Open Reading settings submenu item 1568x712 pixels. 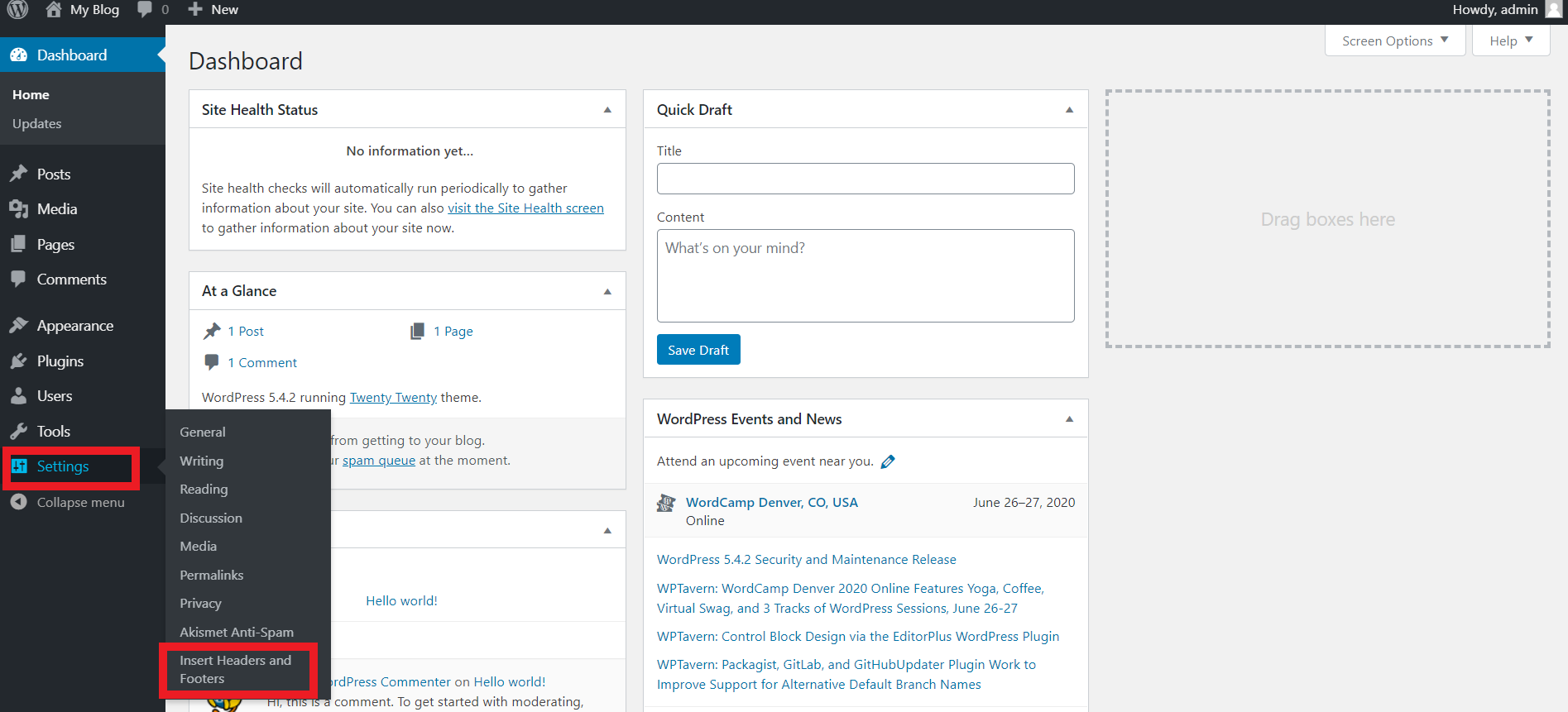(204, 489)
